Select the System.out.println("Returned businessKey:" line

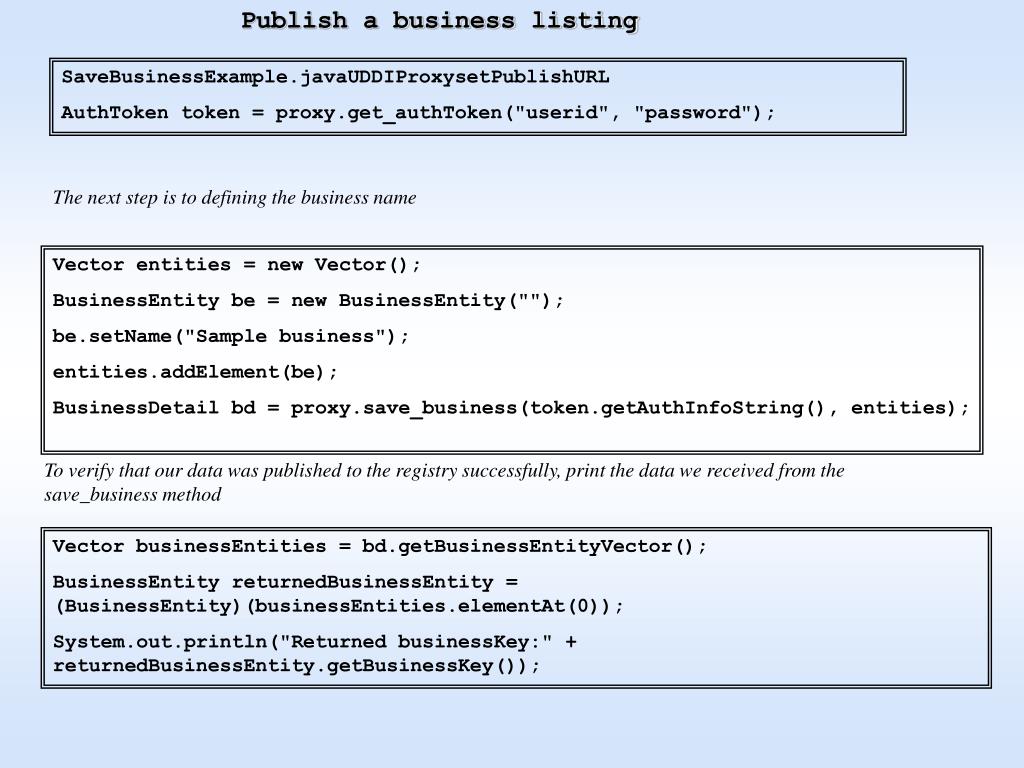click(315, 642)
